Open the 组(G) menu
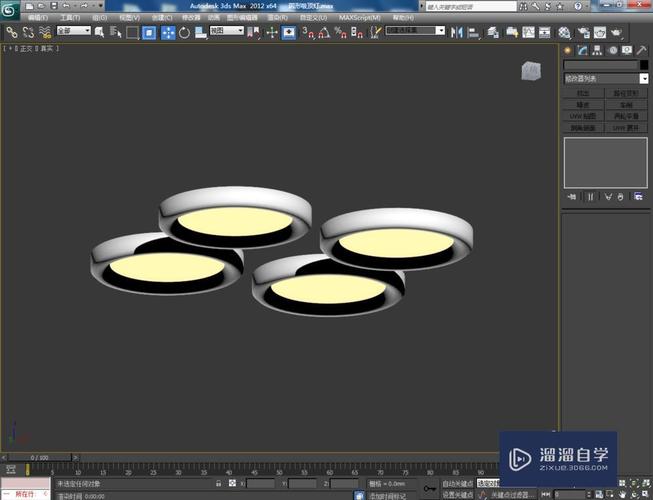The width and height of the screenshot is (653, 500). (100, 17)
